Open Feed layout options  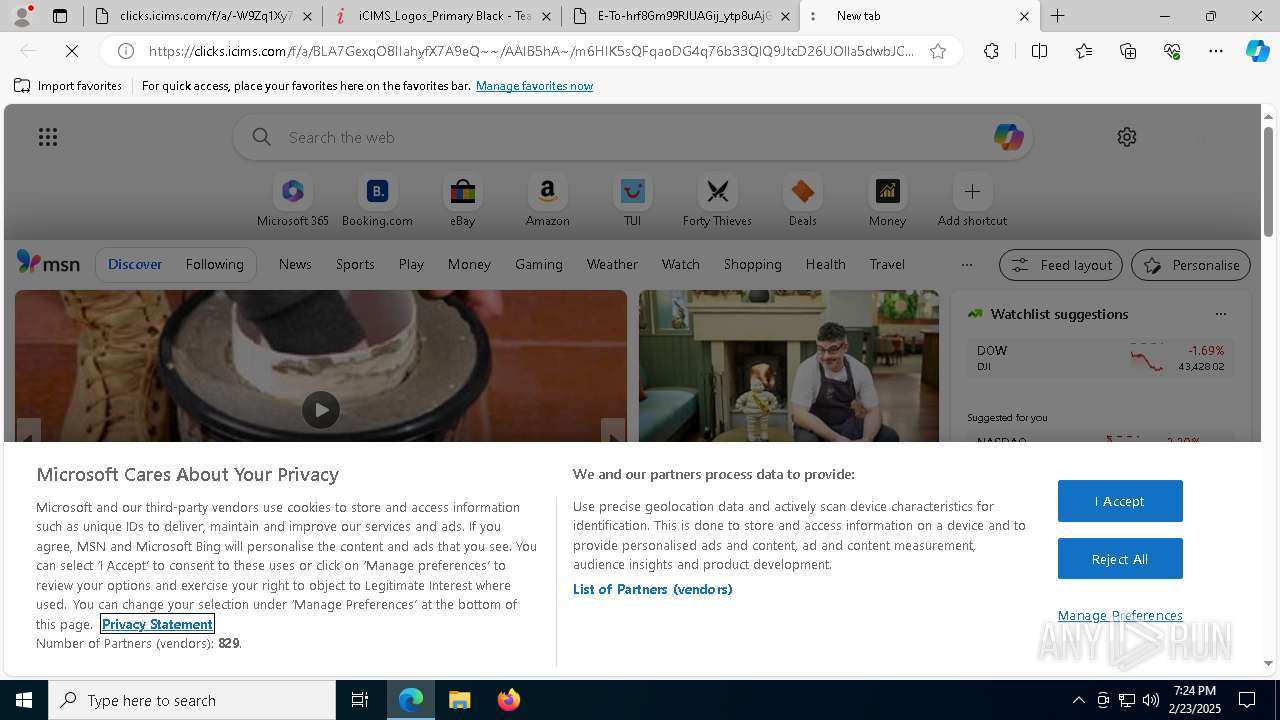point(1061,265)
